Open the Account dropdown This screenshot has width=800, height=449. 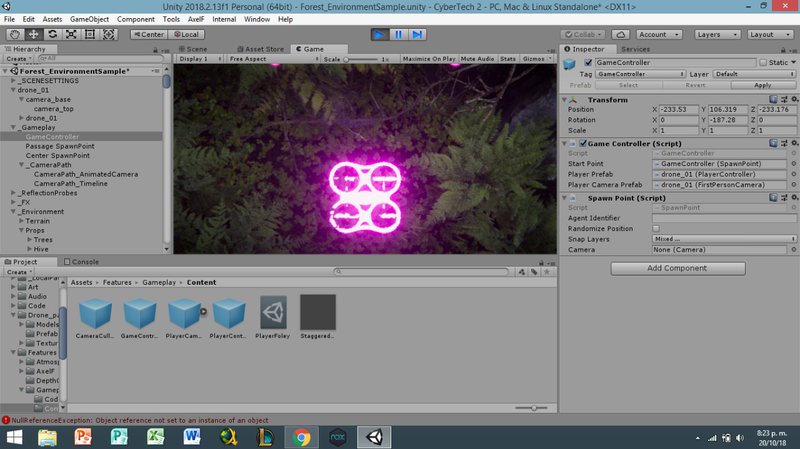coord(659,34)
